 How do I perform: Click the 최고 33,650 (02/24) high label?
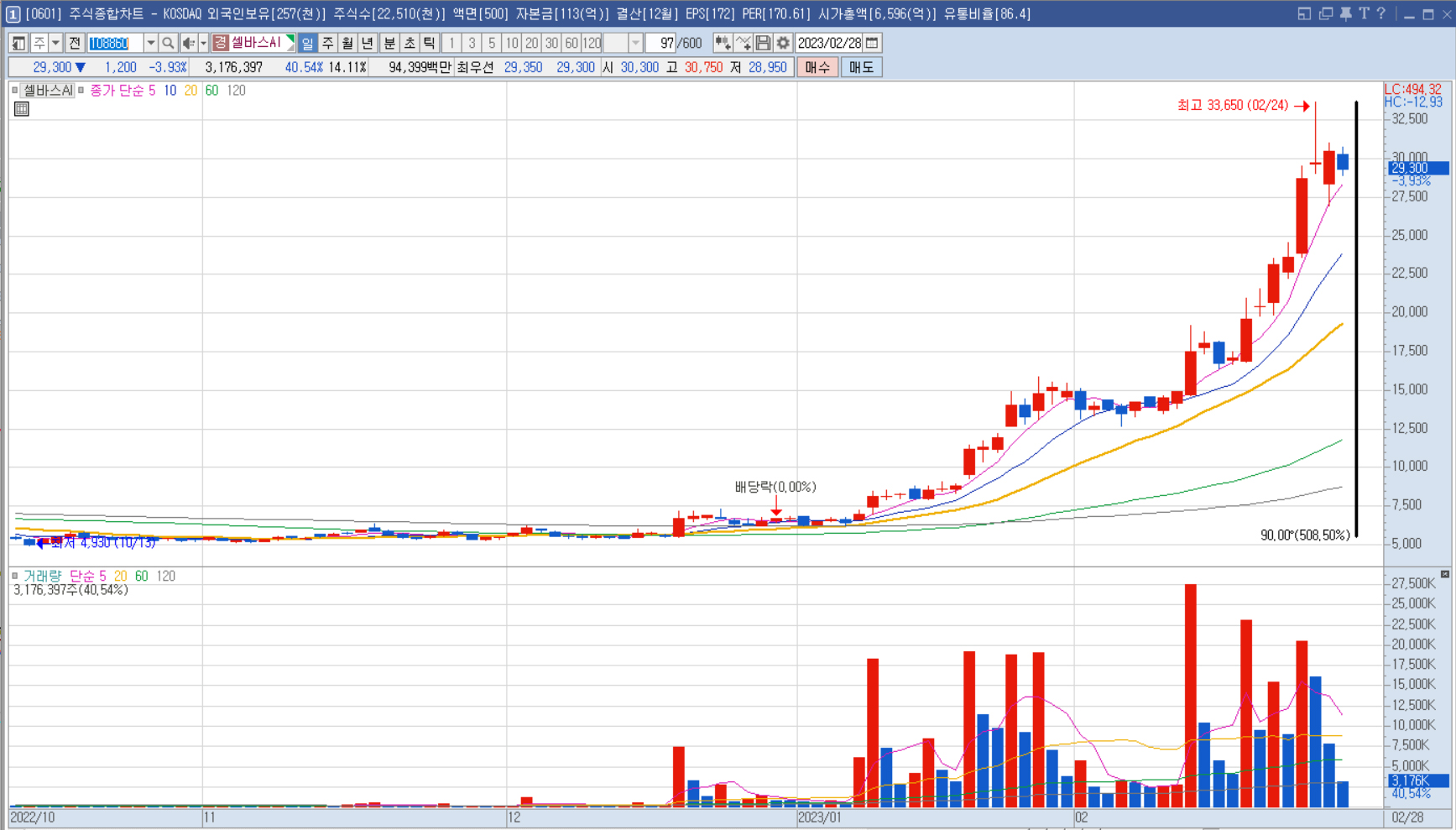1233,105
